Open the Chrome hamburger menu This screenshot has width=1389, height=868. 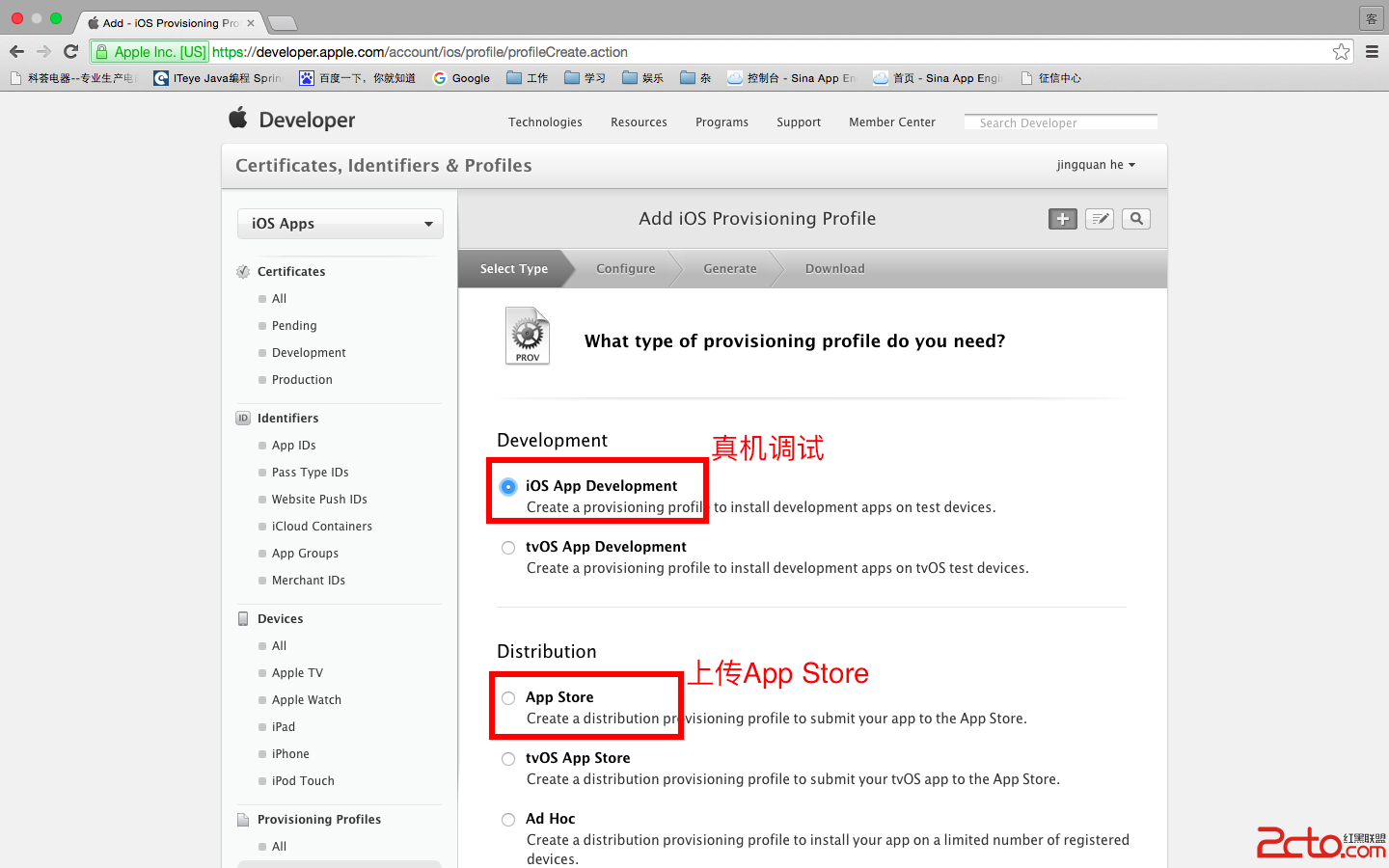pos(1372,52)
